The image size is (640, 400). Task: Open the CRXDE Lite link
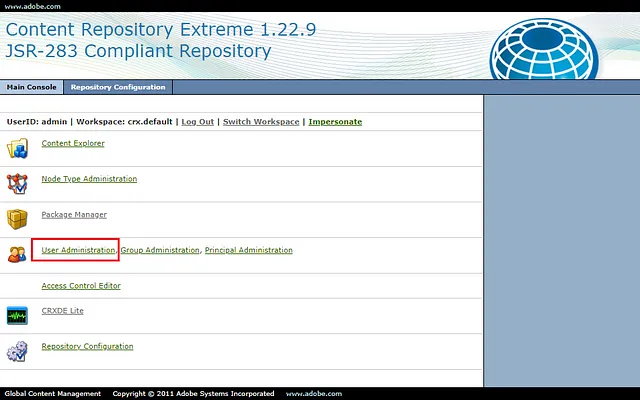62,311
